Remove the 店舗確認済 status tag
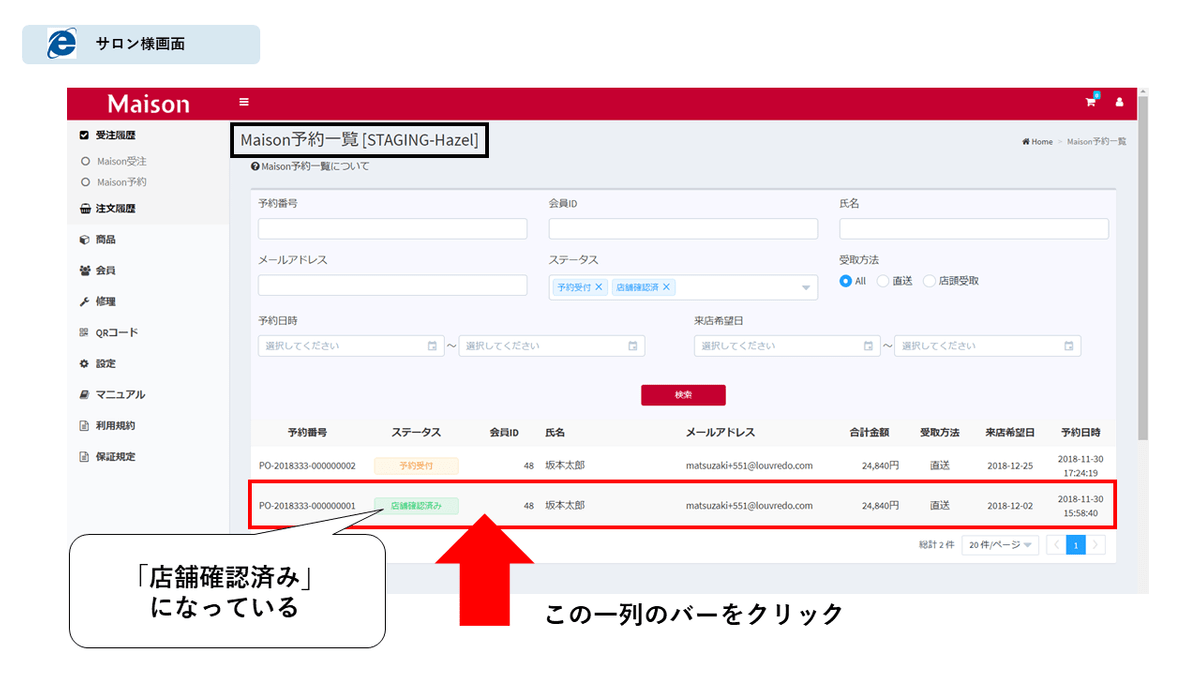The image size is (1200, 675). coord(667,287)
